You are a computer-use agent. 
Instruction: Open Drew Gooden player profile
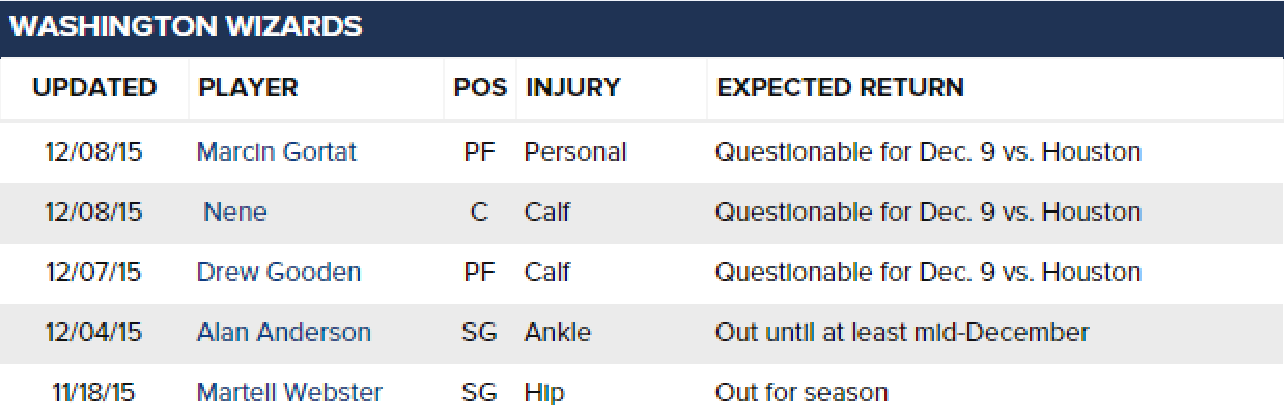tap(279, 272)
